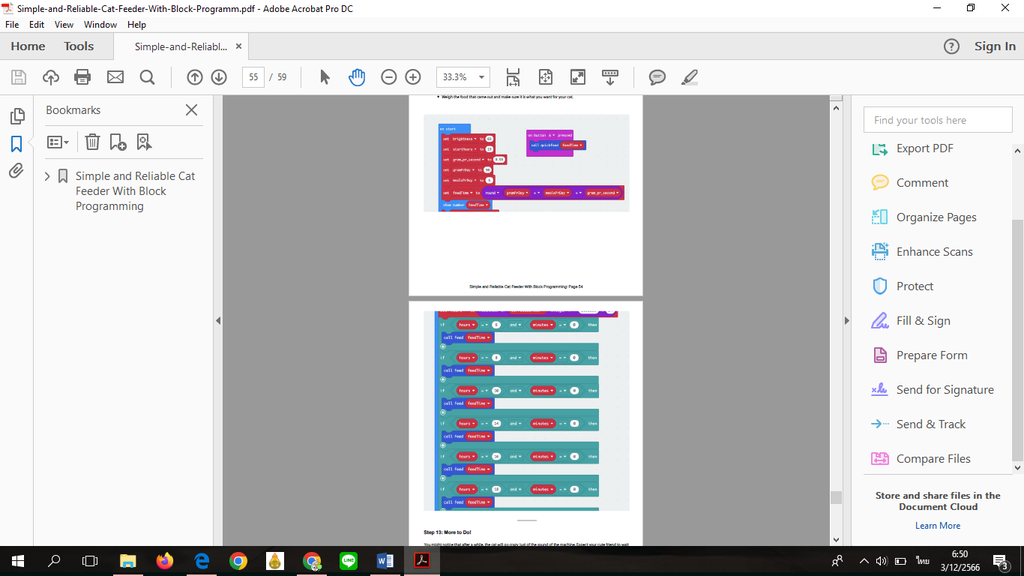The height and width of the screenshot is (576, 1024).
Task: Click the Zoom in plus icon
Action: point(413,77)
